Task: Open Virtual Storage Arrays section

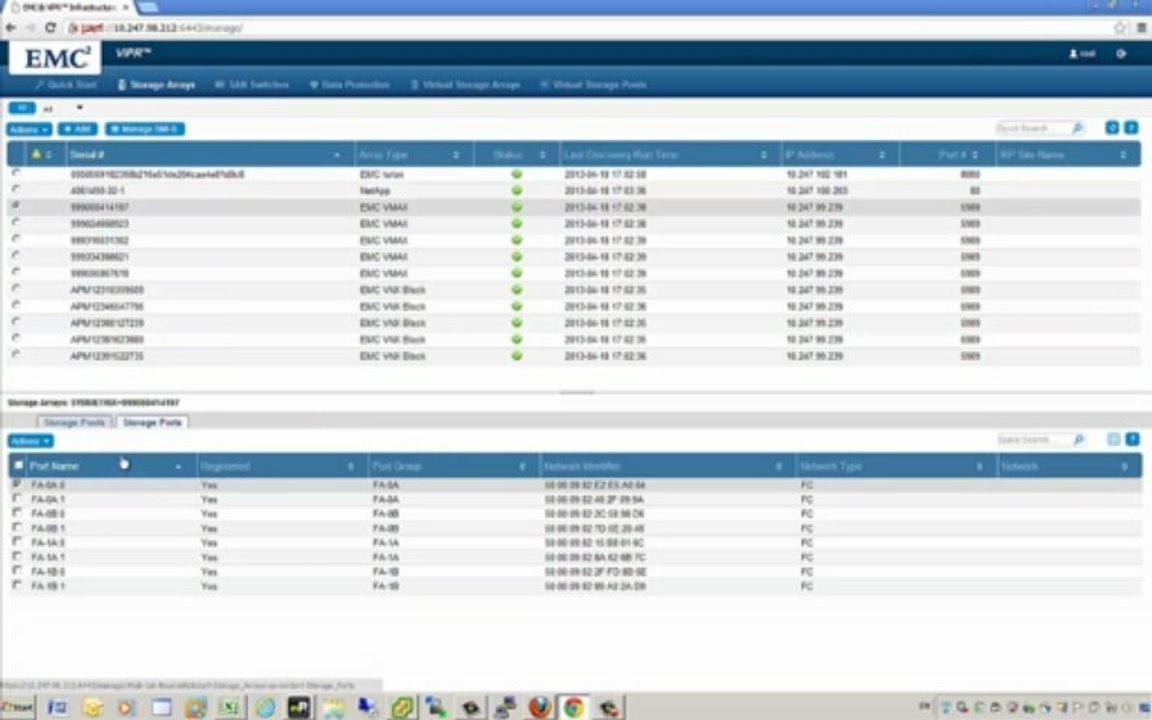Action: (465, 85)
